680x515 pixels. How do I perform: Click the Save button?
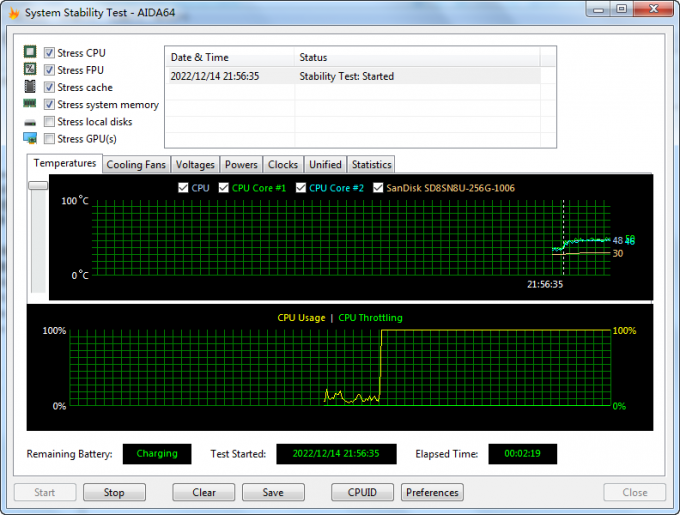(273, 492)
